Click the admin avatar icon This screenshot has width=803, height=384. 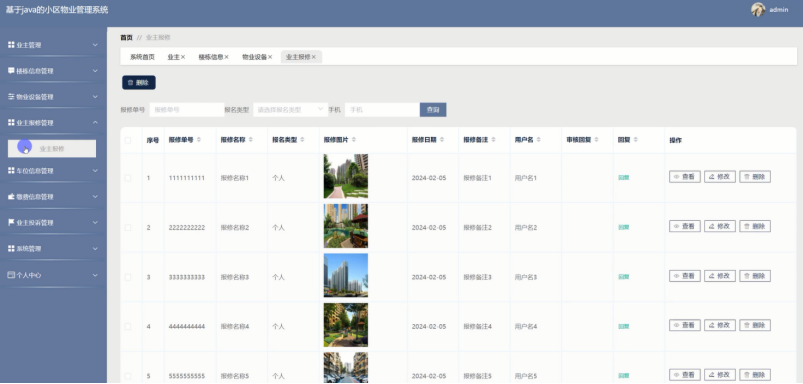(758, 9)
